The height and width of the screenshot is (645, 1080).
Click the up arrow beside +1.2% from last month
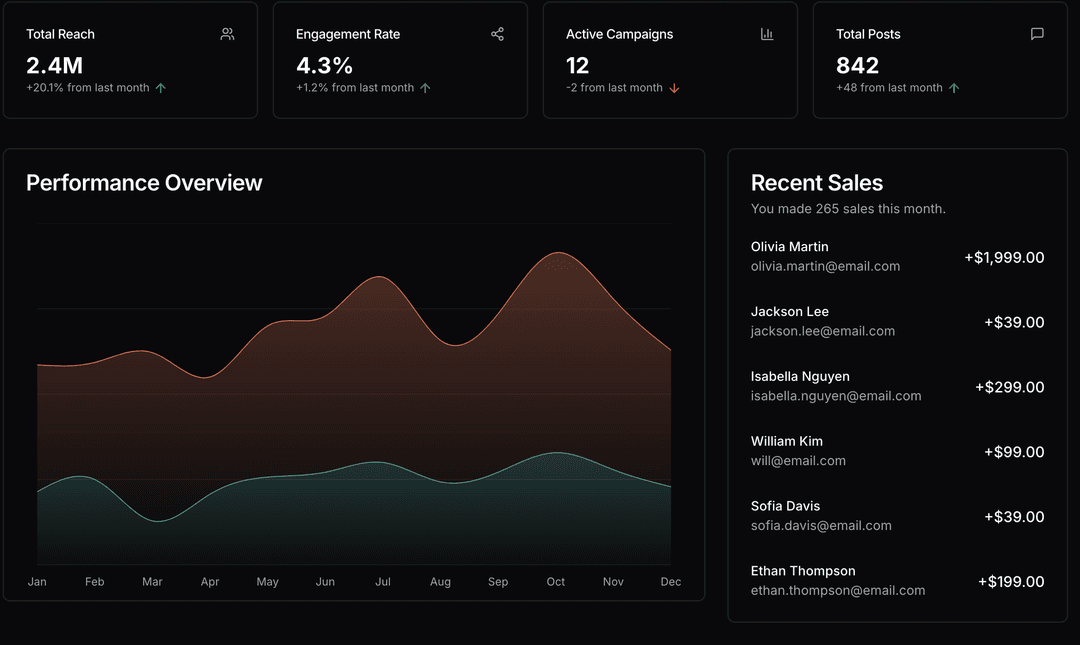click(x=425, y=88)
